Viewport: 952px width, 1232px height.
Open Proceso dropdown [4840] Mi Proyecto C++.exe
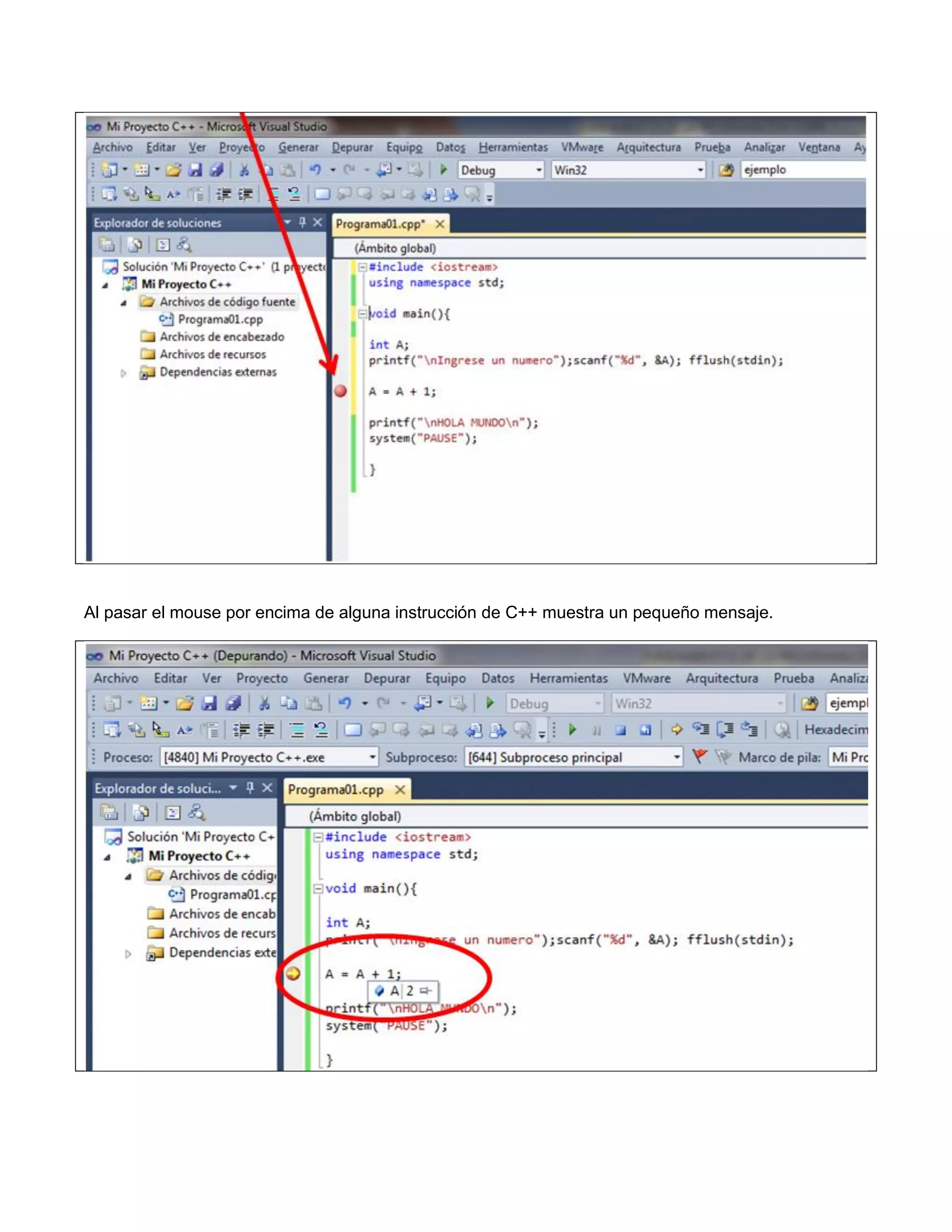[270, 757]
